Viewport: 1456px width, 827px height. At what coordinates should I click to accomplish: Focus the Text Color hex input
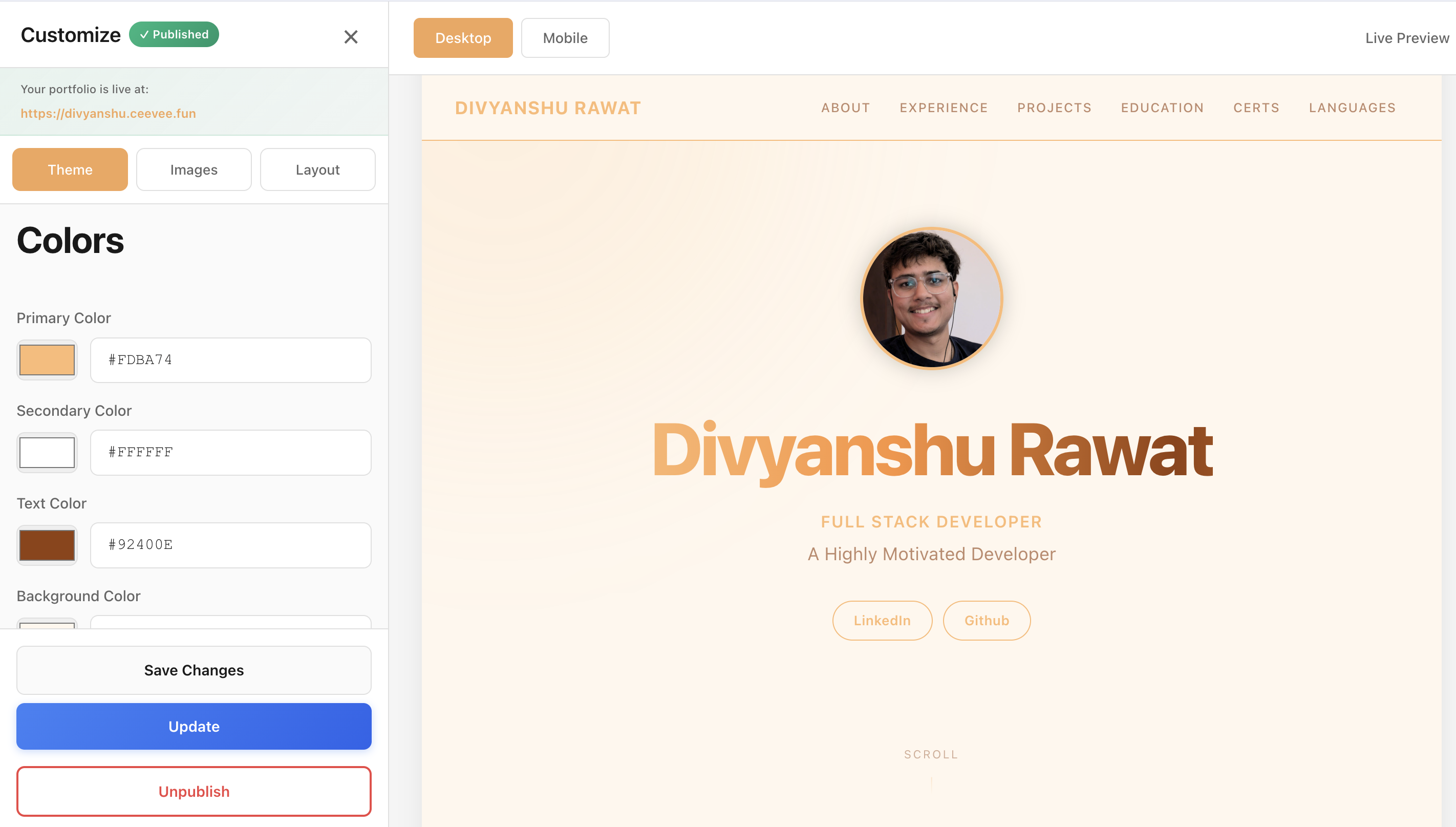click(230, 545)
